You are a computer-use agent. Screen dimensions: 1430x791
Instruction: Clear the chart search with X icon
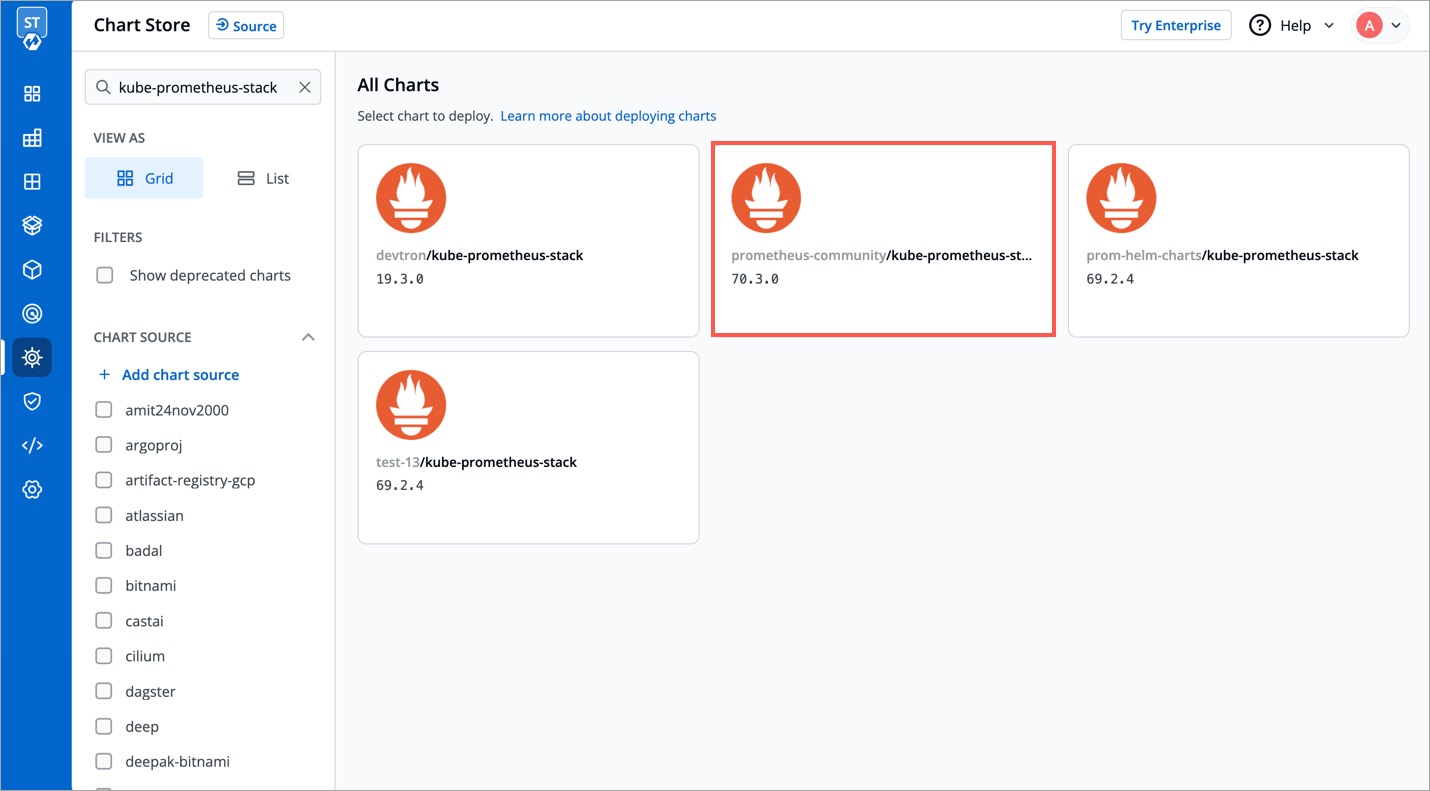coord(305,87)
